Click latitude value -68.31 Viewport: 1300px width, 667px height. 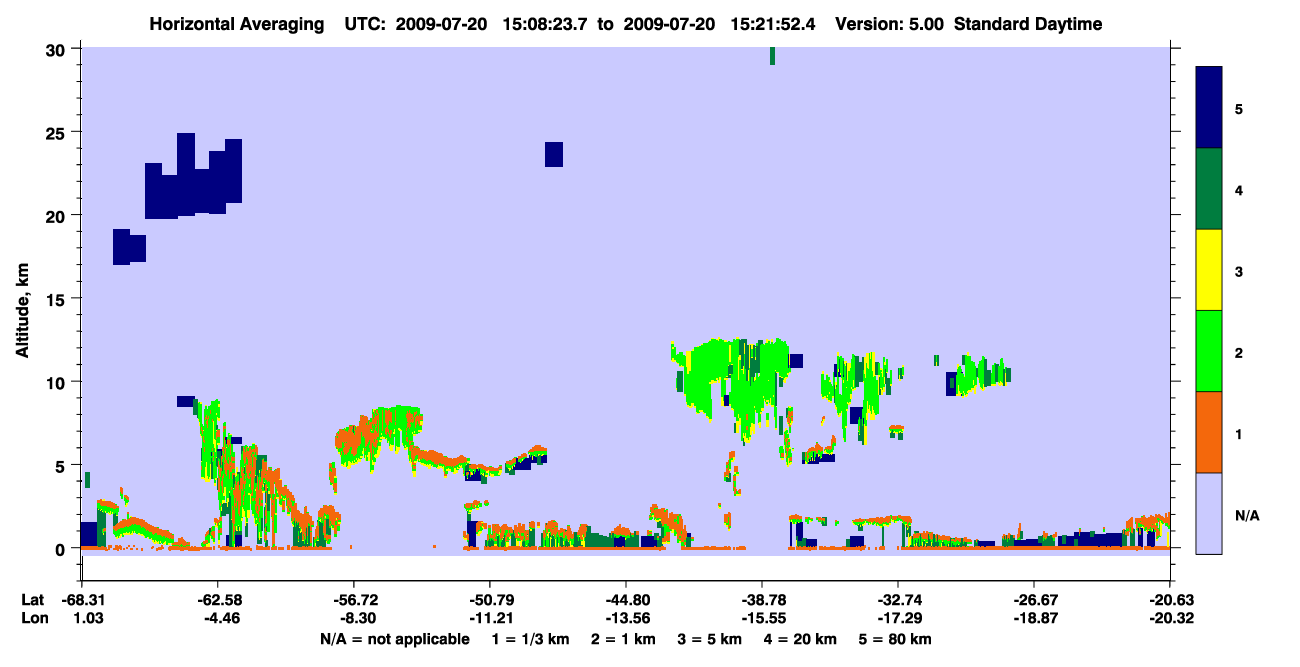click(82, 599)
